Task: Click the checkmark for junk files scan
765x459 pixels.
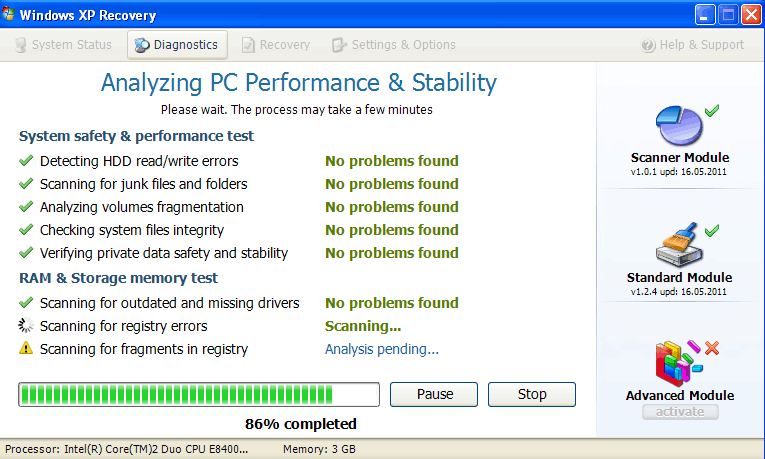Action: [26, 184]
